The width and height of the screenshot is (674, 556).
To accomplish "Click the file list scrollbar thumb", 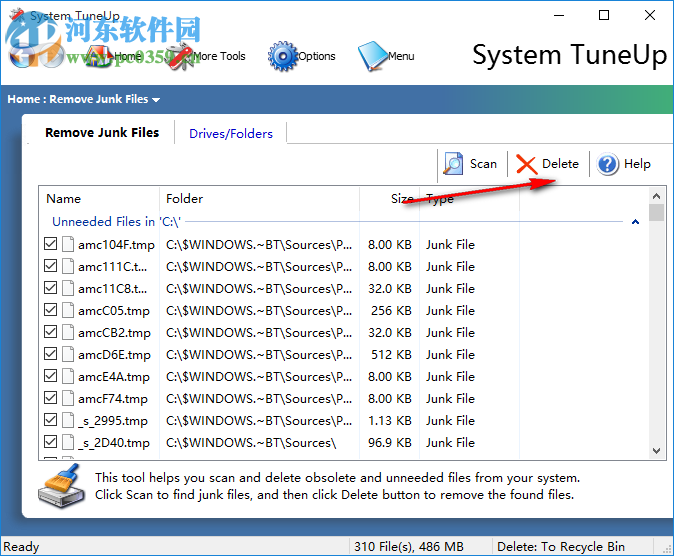I will (x=656, y=212).
